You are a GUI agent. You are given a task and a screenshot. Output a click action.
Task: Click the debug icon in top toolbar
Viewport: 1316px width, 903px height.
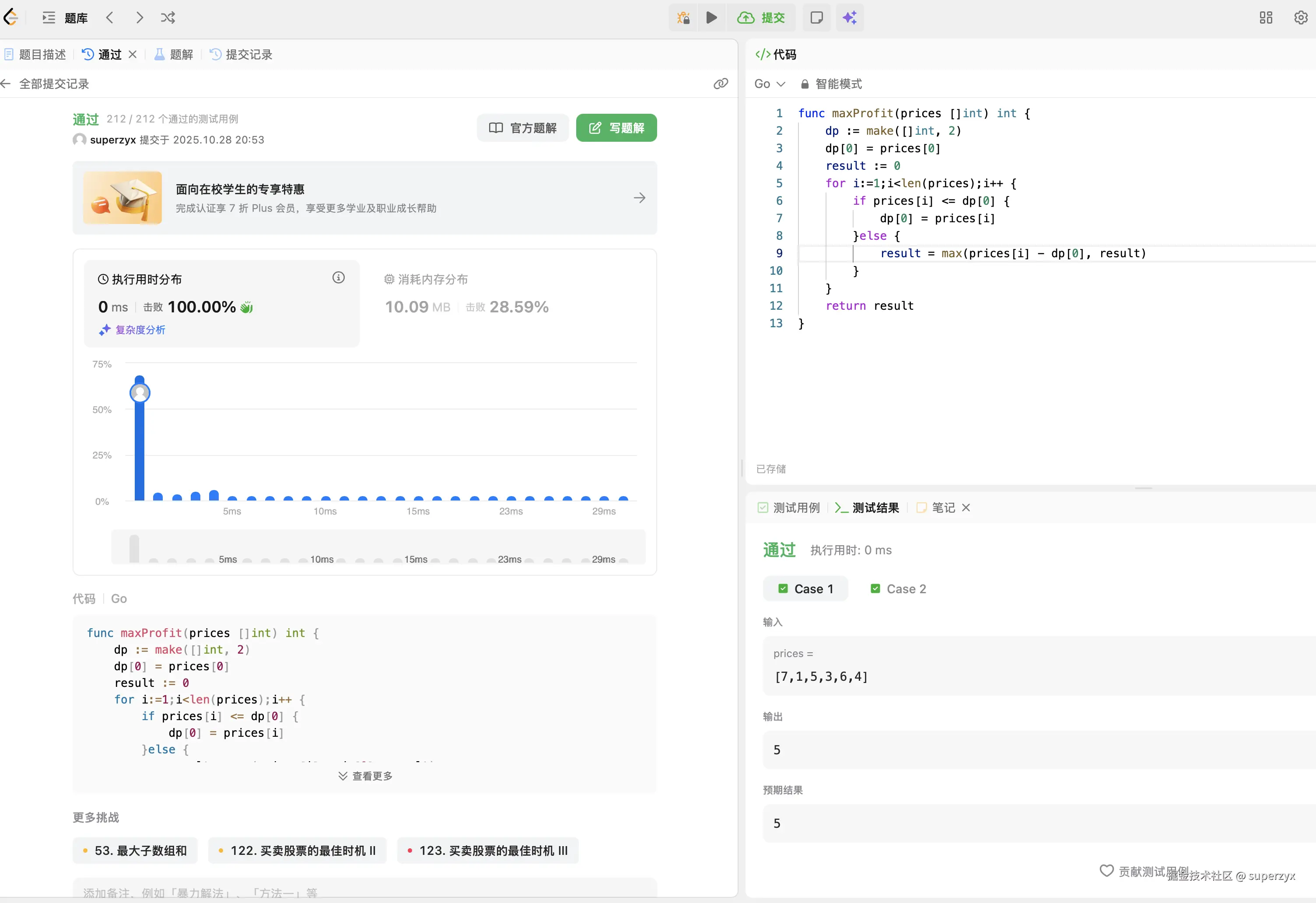click(683, 17)
